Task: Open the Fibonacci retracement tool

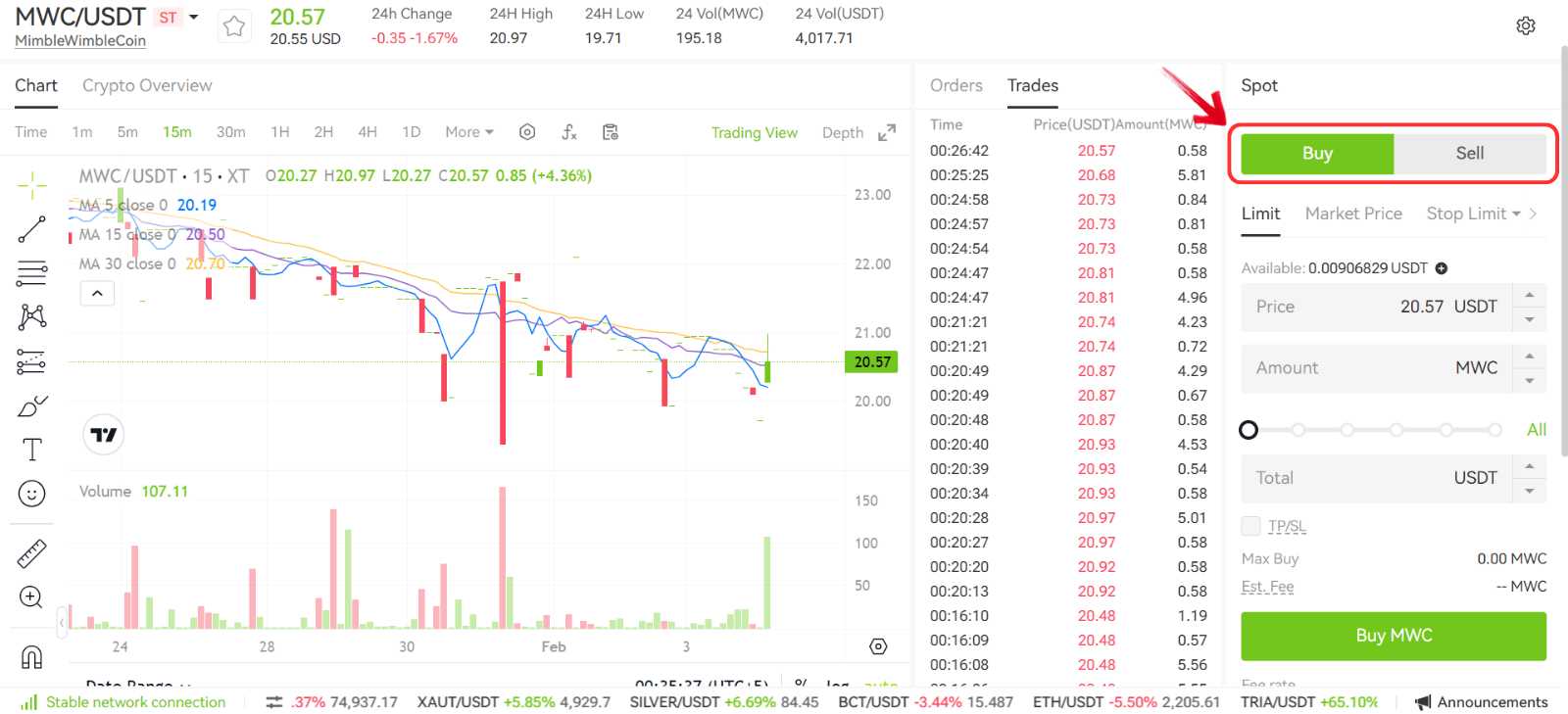Action: 31,273
